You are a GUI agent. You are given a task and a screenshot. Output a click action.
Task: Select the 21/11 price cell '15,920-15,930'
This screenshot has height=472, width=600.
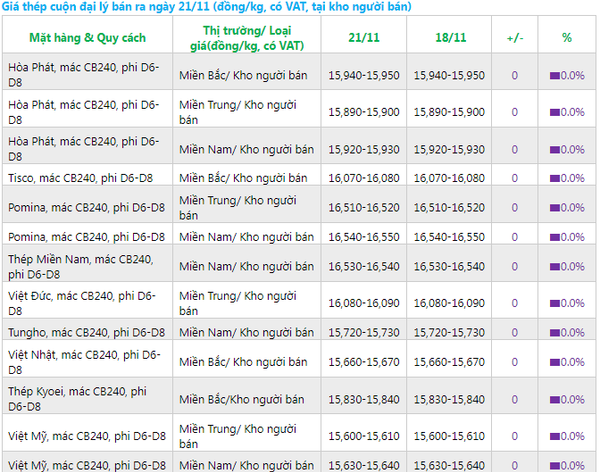point(364,149)
